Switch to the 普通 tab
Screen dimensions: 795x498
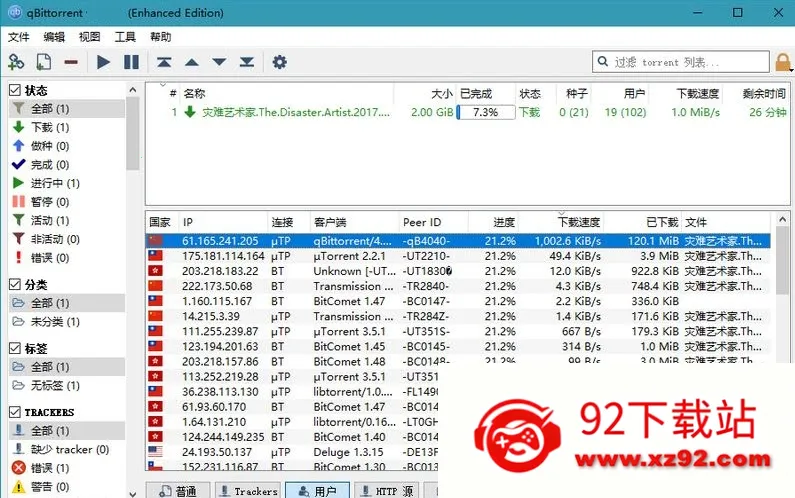[178, 491]
